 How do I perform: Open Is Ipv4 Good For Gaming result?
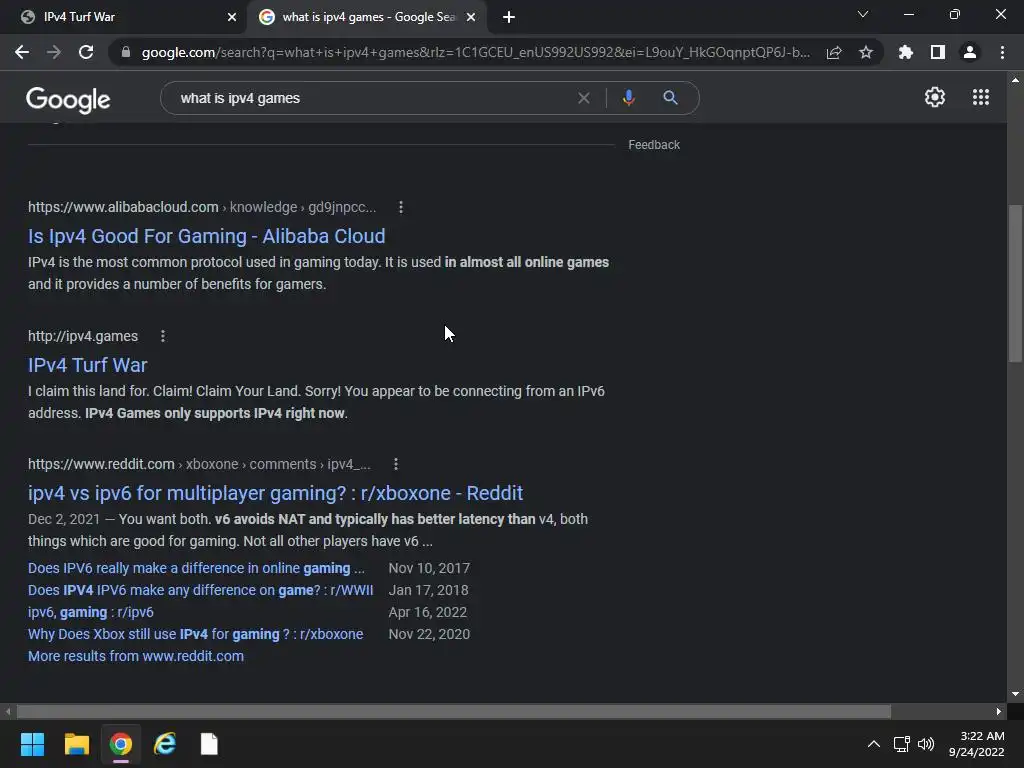[206, 236]
